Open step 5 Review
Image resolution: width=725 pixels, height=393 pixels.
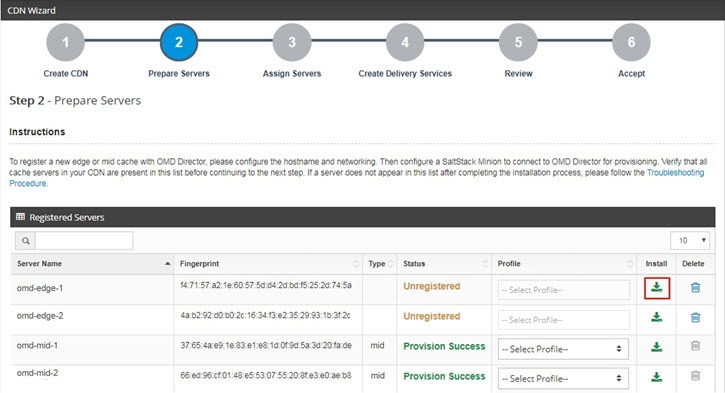coord(518,42)
